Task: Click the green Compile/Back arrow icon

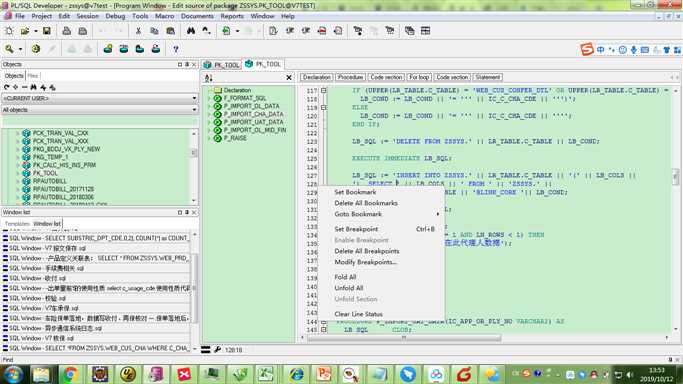Action: 227,31
